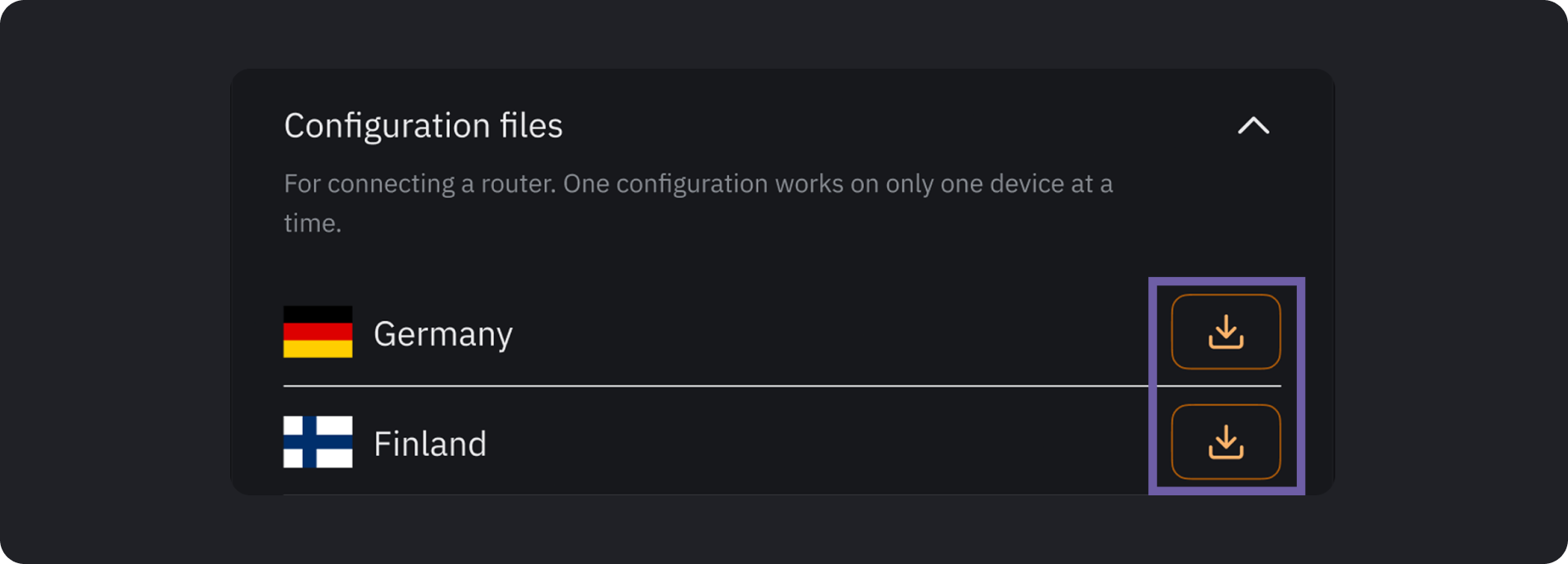Click the word "time." in the description
This screenshot has height=564, width=1568.
coord(312,223)
